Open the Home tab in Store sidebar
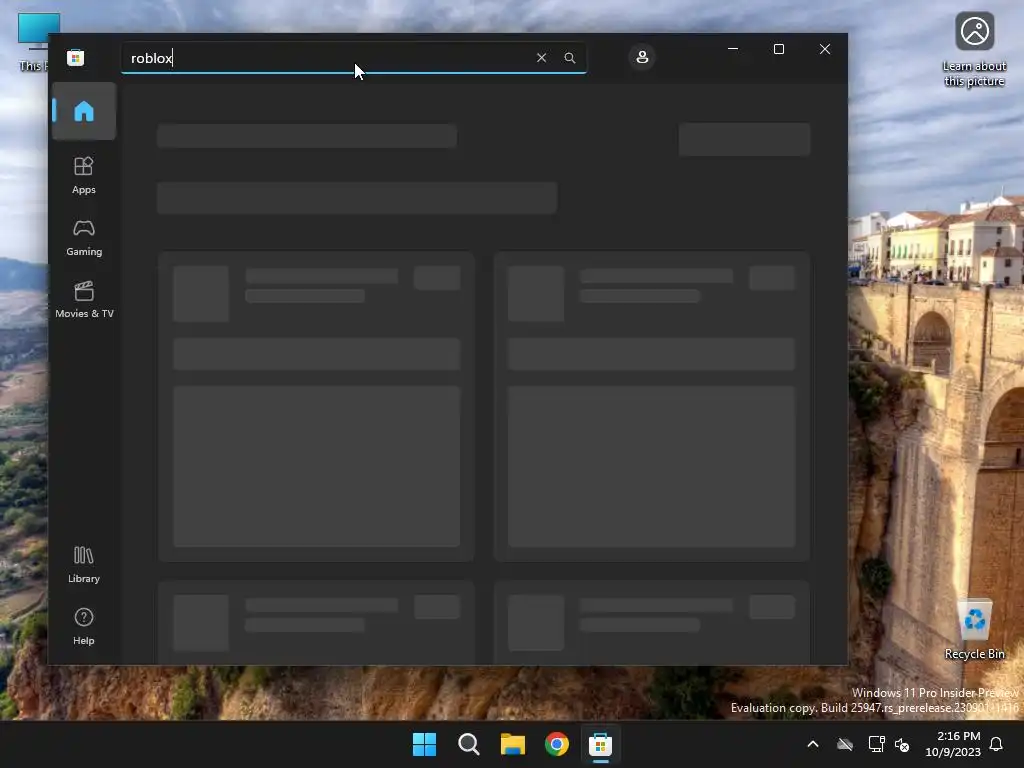This screenshot has width=1024, height=768. pyautogui.click(x=84, y=111)
